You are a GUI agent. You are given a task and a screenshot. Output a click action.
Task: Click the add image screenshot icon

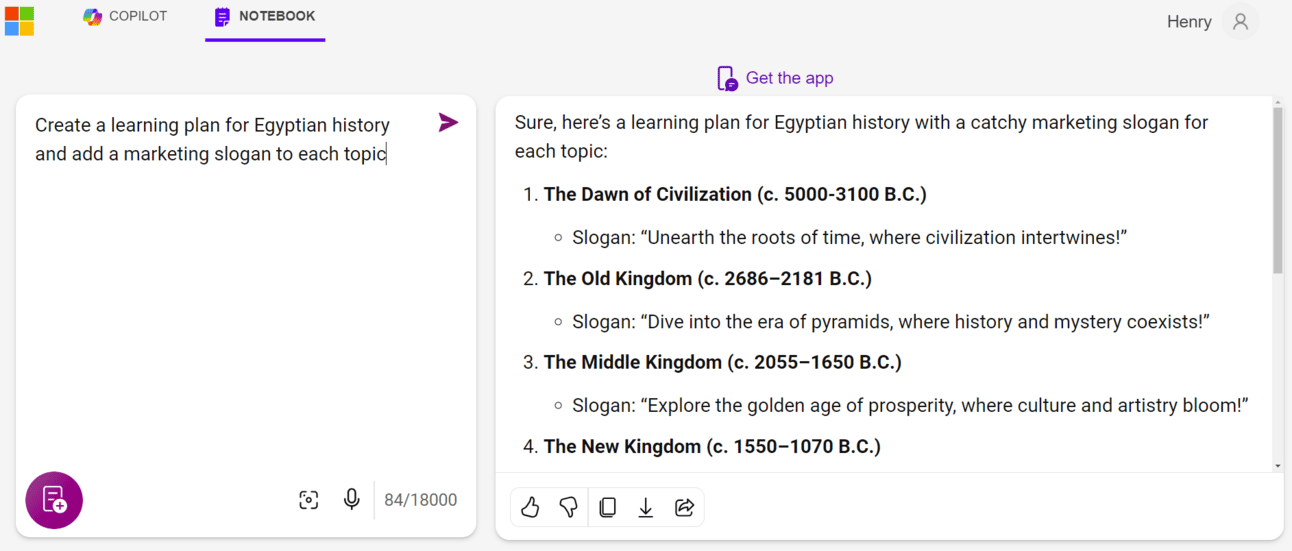coord(309,500)
